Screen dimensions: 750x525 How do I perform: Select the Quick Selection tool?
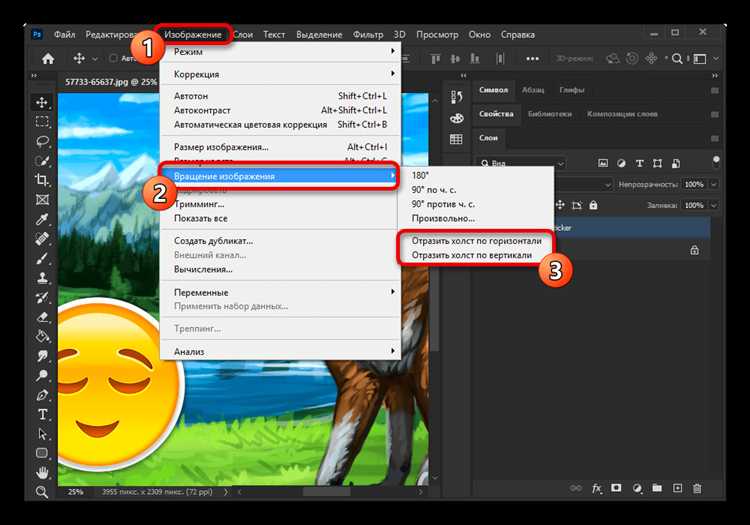coord(42,161)
